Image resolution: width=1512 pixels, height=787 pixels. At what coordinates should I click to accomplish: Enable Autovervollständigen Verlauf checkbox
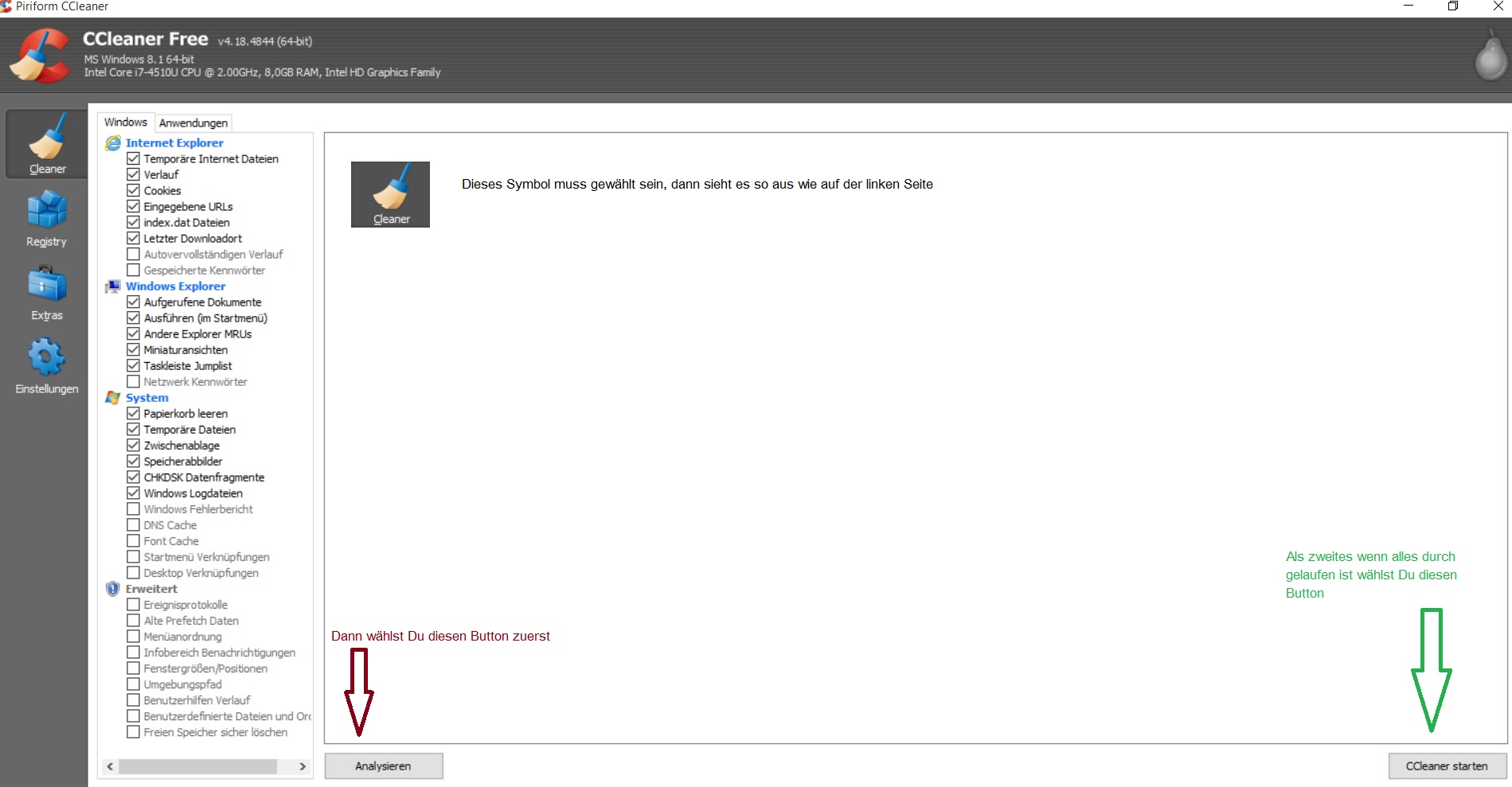134,255
